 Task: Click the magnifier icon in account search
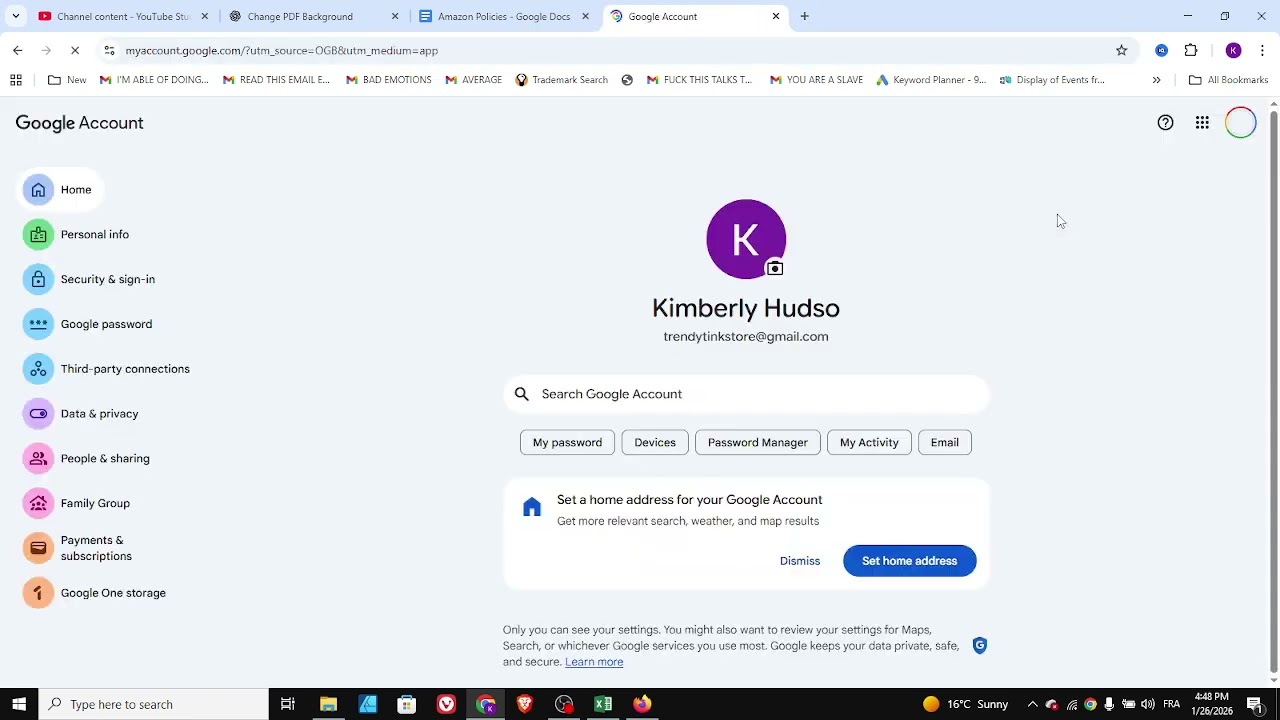point(521,394)
